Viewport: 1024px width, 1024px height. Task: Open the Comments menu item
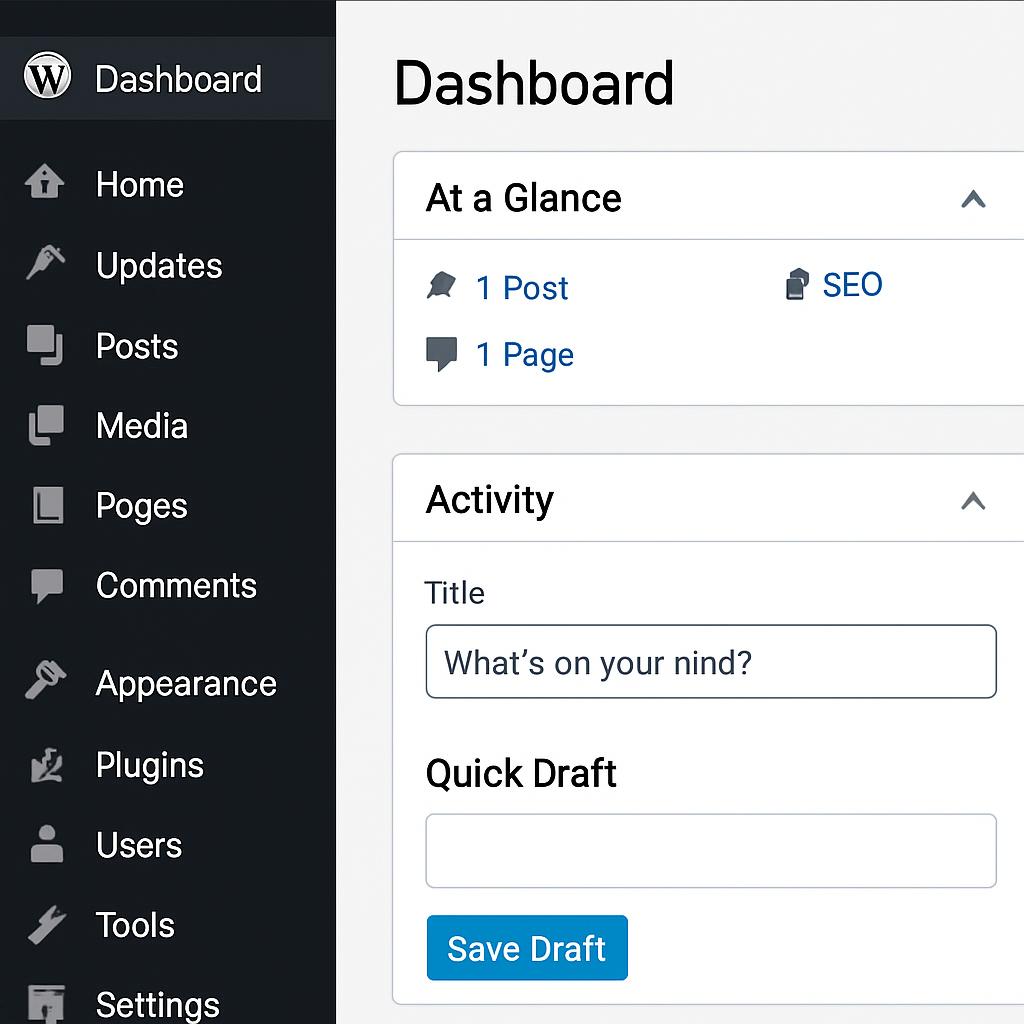tap(176, 586)
